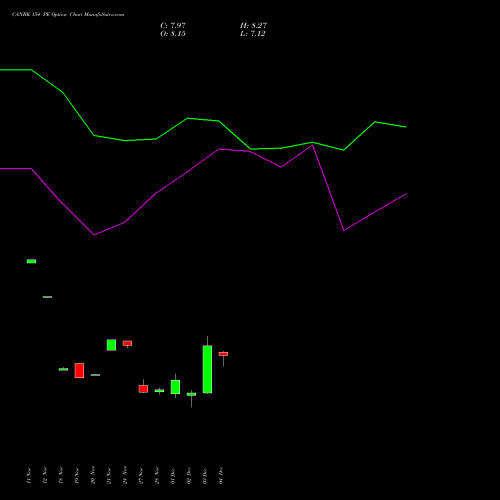Select the "21 Nov" date axis label
Viewport: 500px width, 500px height.
pyautogui.click(x=109, y=475)
